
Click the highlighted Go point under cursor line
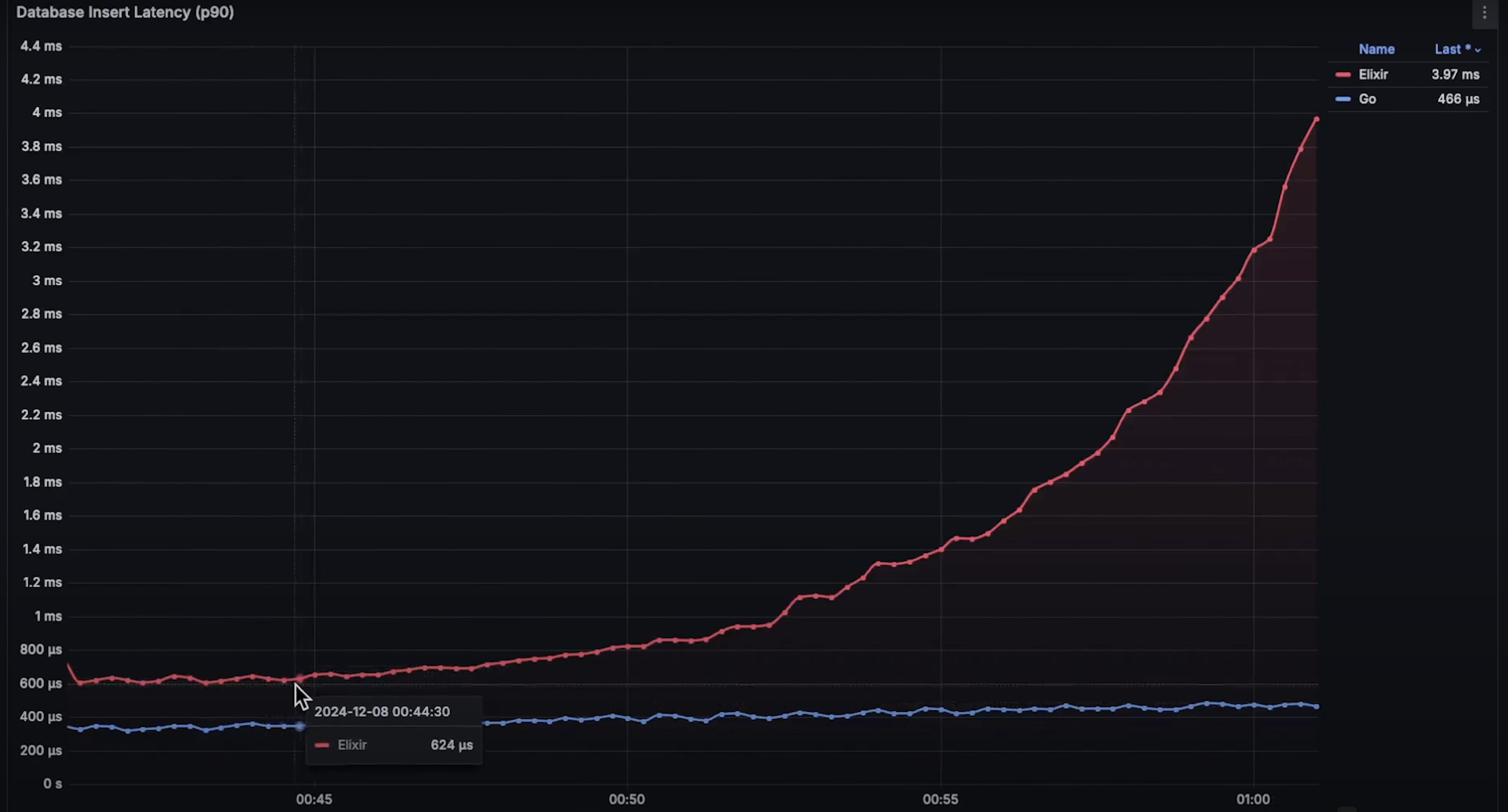pyautogui.click(x=300, y=726)
